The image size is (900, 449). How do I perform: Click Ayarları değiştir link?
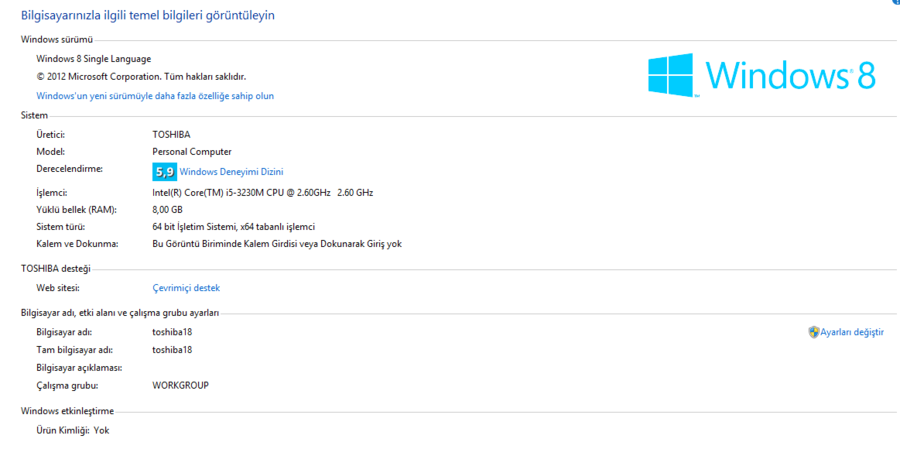(x=852, y=332)
